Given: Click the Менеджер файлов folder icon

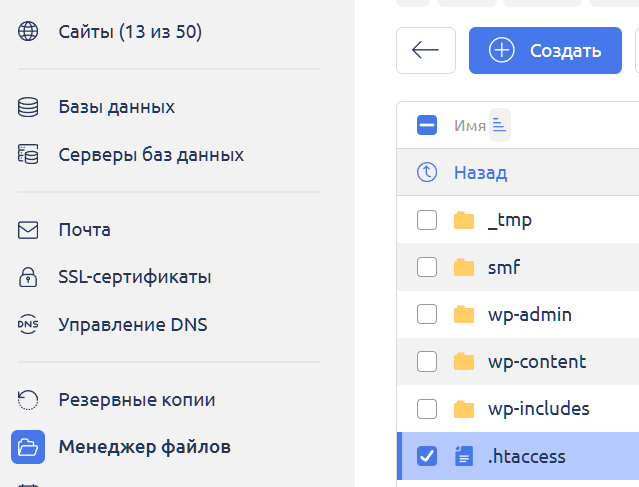Looking at the screenshot, I should [x=28, y=446].
